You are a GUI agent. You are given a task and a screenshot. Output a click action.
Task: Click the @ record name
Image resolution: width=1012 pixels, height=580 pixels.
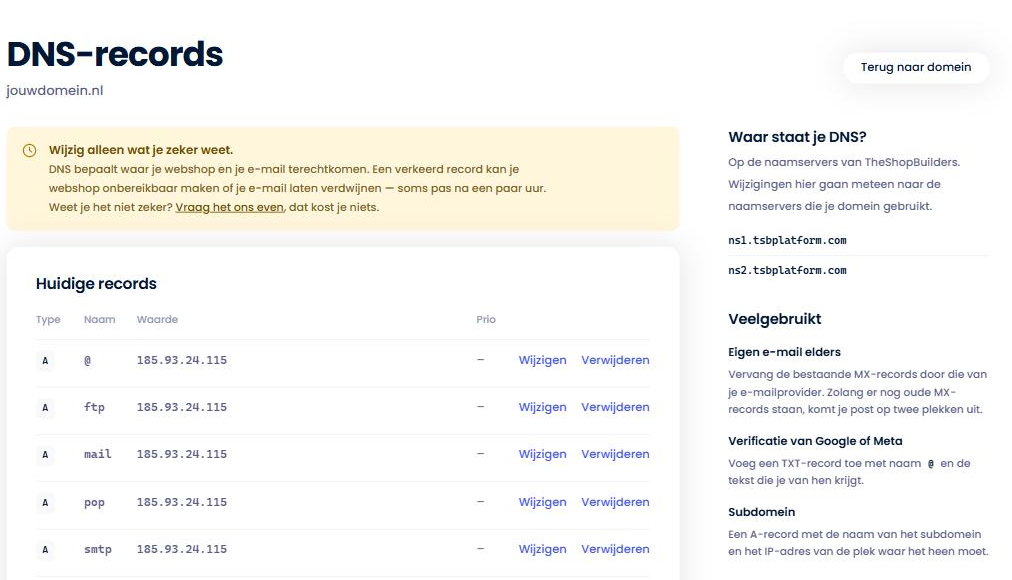(88, 361)
